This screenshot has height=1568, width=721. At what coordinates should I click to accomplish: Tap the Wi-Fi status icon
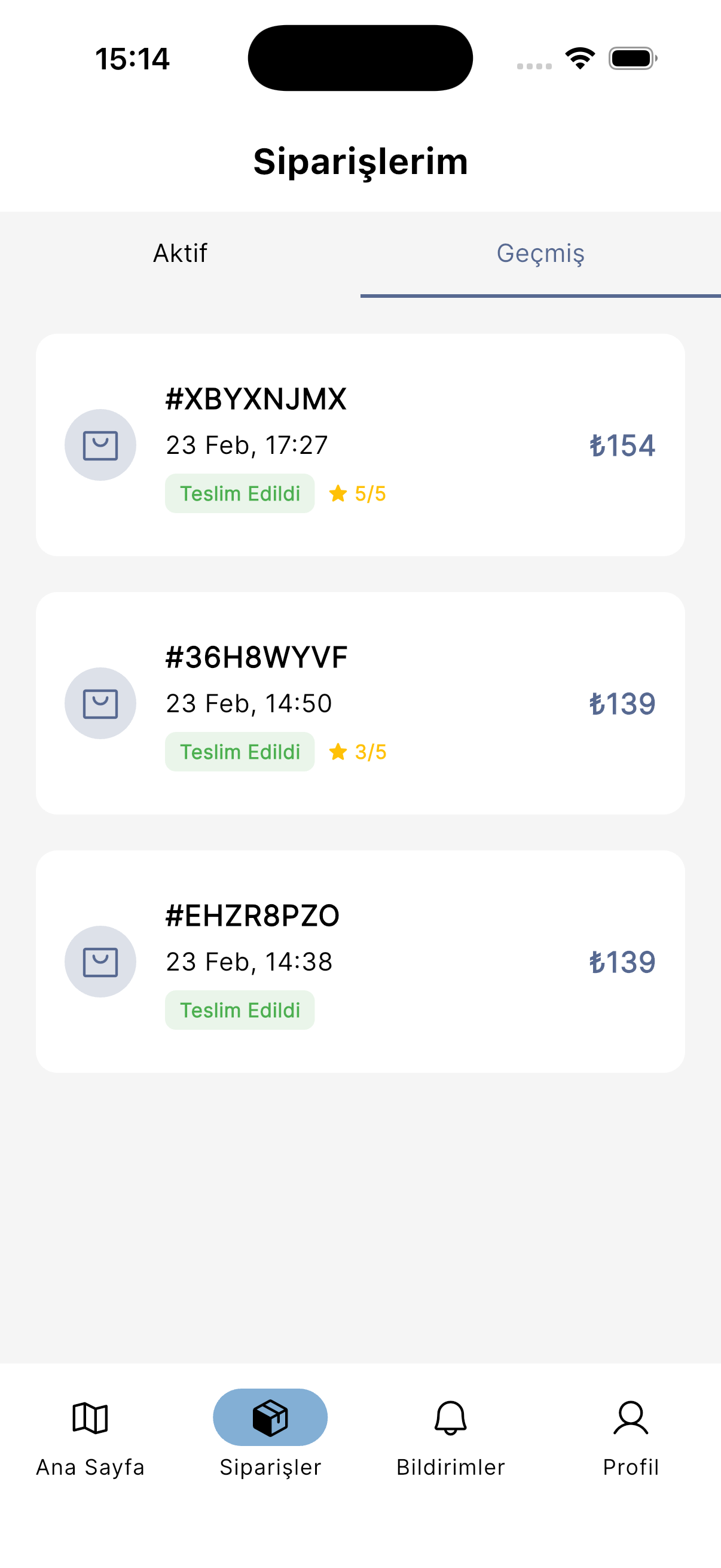point(580,59)
